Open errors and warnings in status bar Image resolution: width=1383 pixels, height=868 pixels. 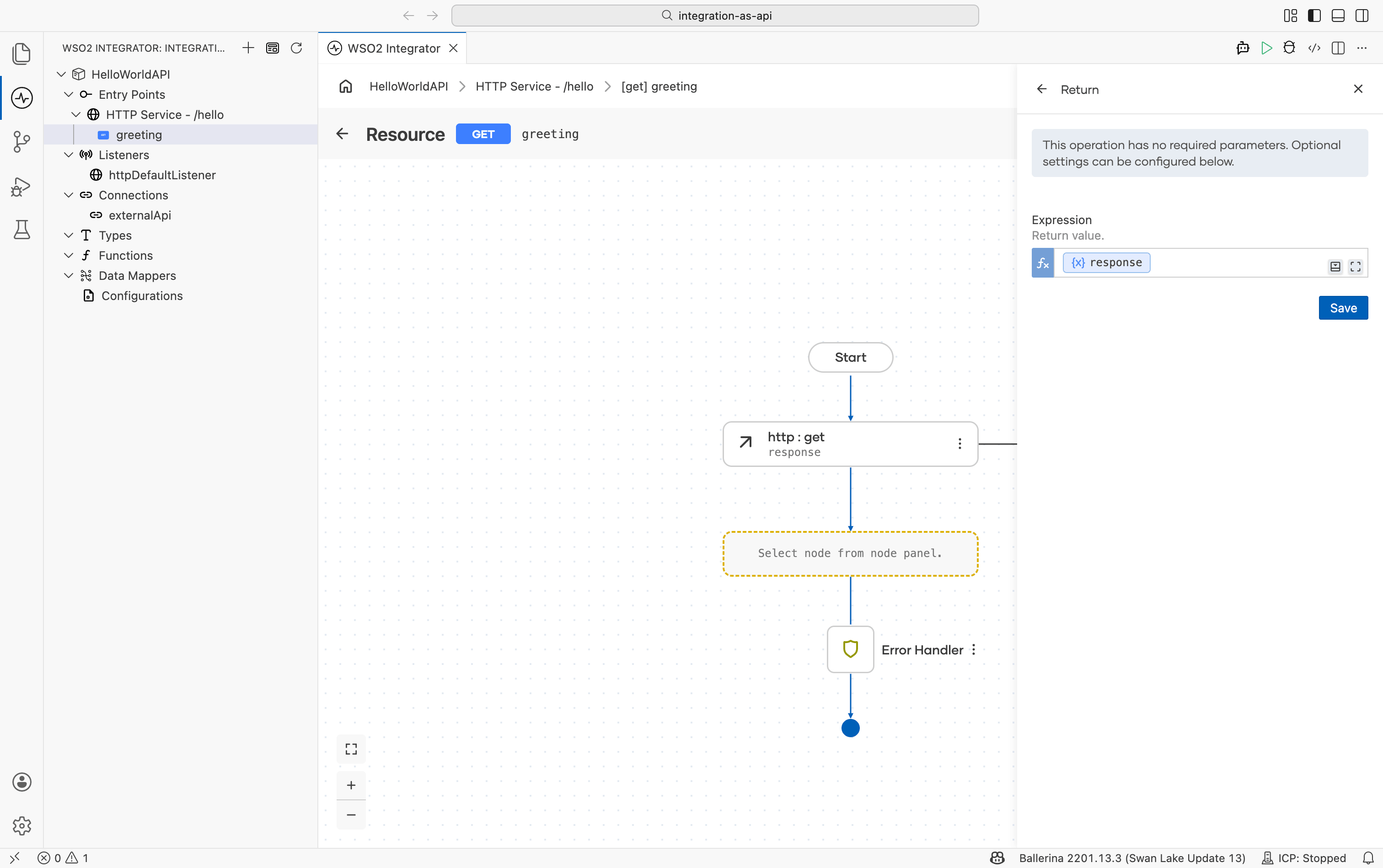63,857
